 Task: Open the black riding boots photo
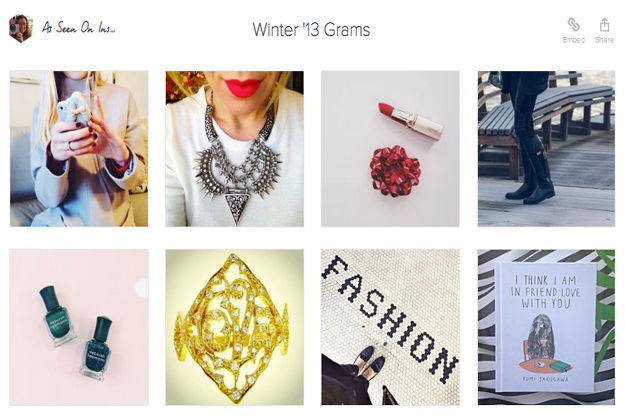(546, 149)
